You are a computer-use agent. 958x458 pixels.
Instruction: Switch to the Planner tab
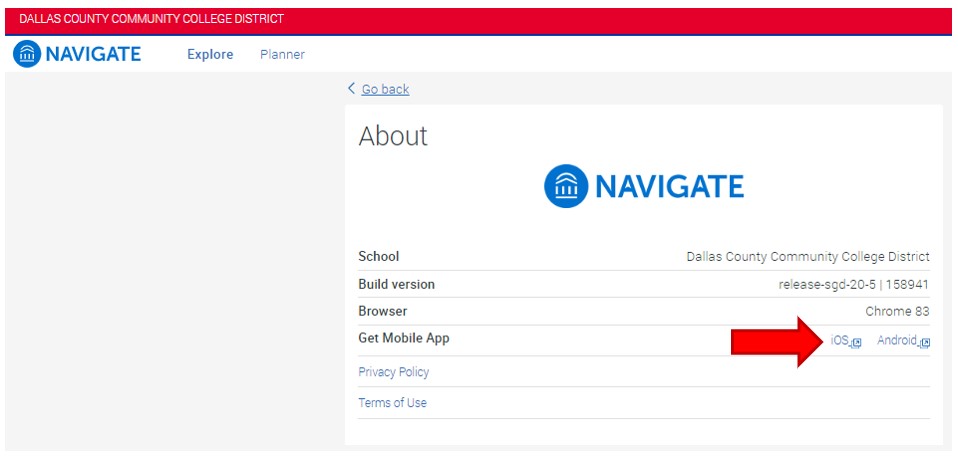pos(282,55)
